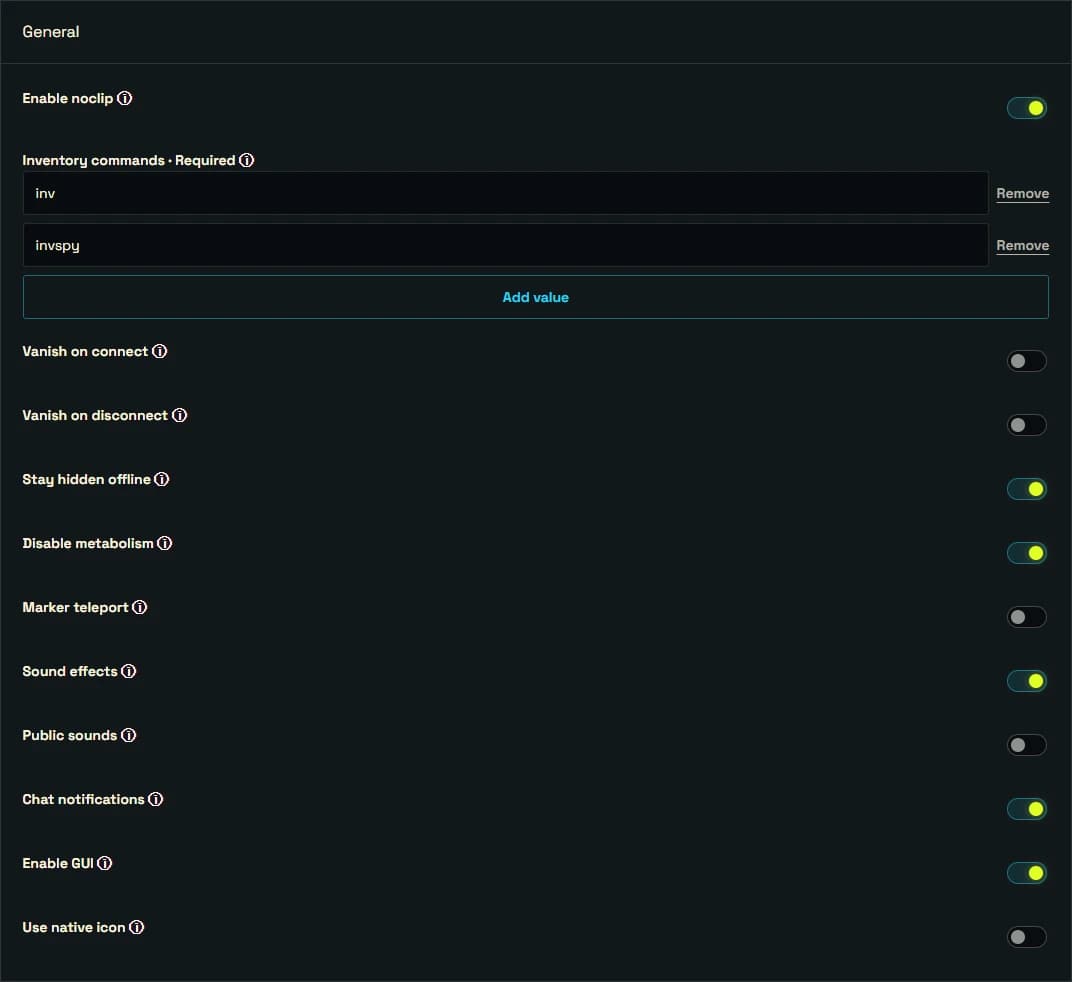
Task: Click the General section heading
Action: pos(51,32)
